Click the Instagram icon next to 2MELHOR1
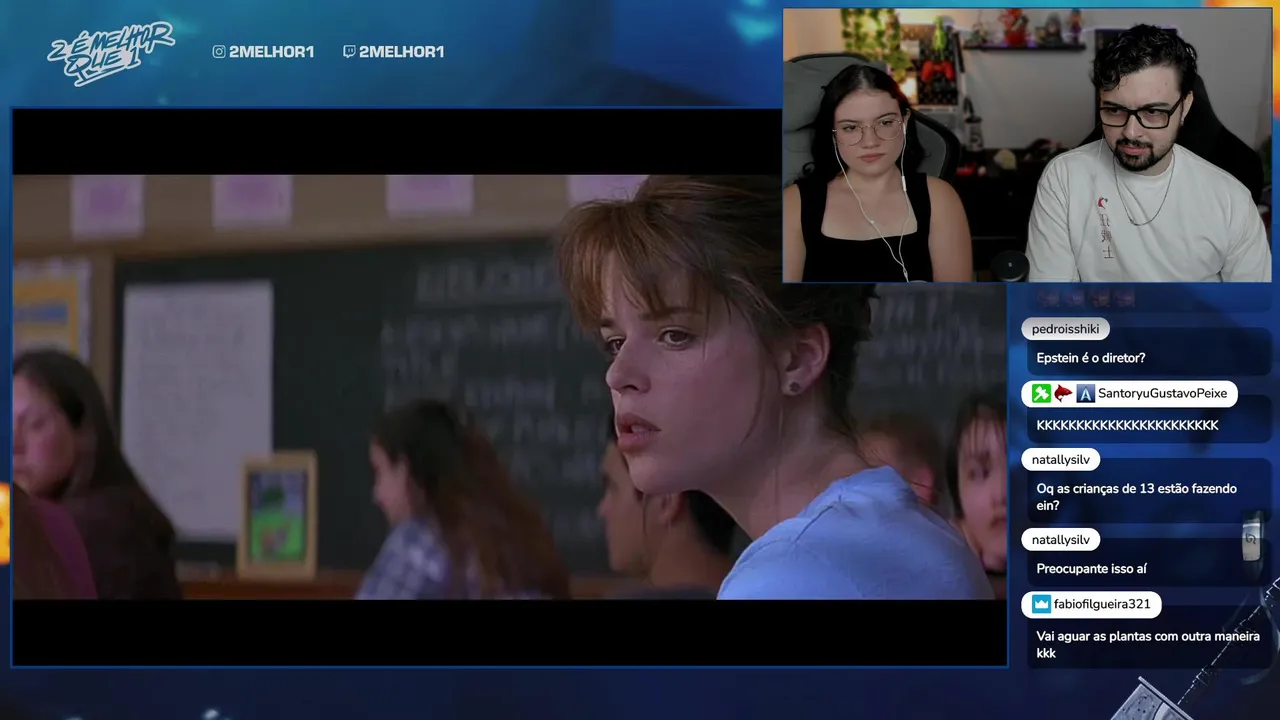The width and height of the screenshot is (1280, 720). 219,52
